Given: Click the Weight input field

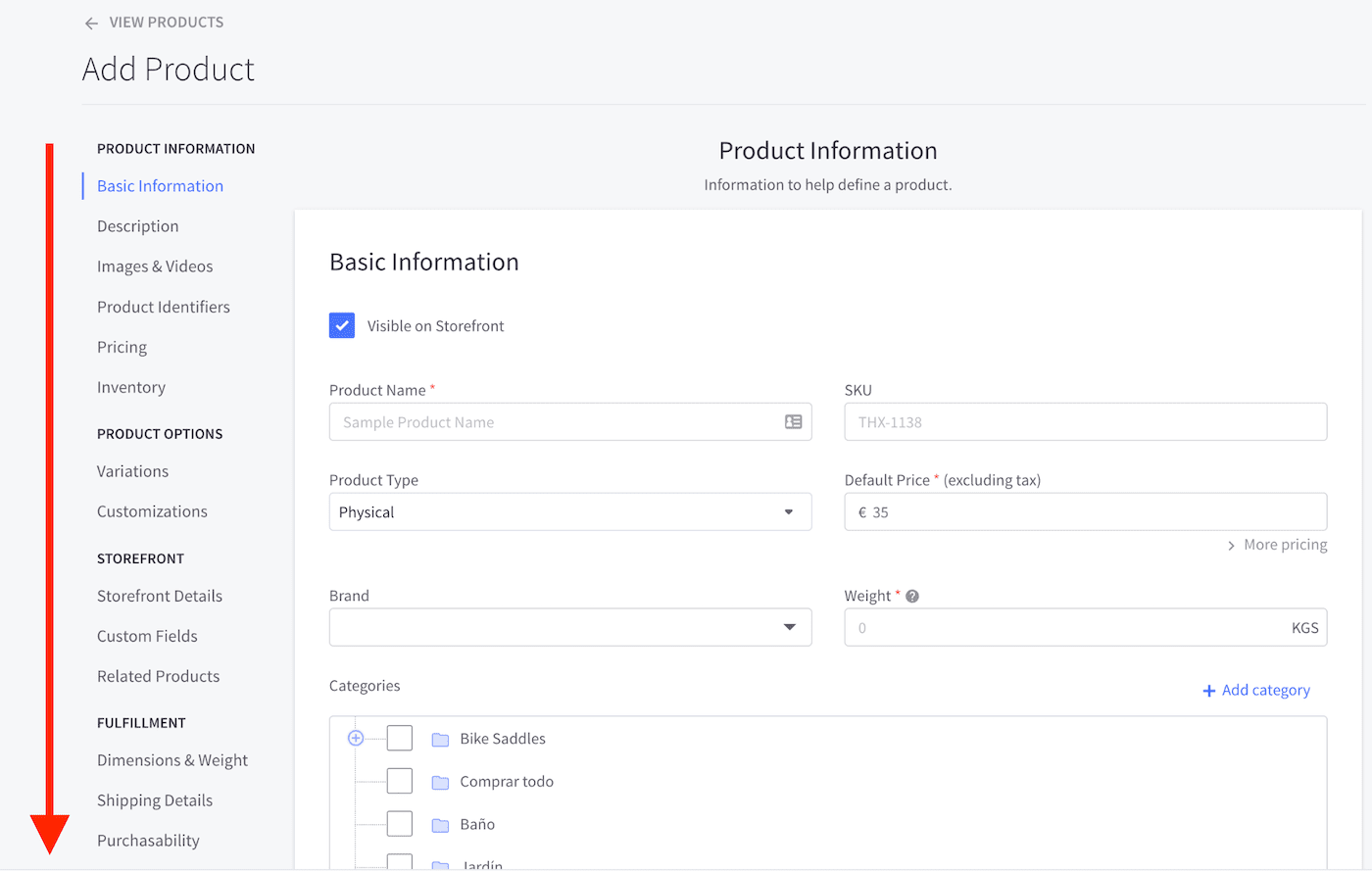Looking at the screenshot, I should 1086,627.
